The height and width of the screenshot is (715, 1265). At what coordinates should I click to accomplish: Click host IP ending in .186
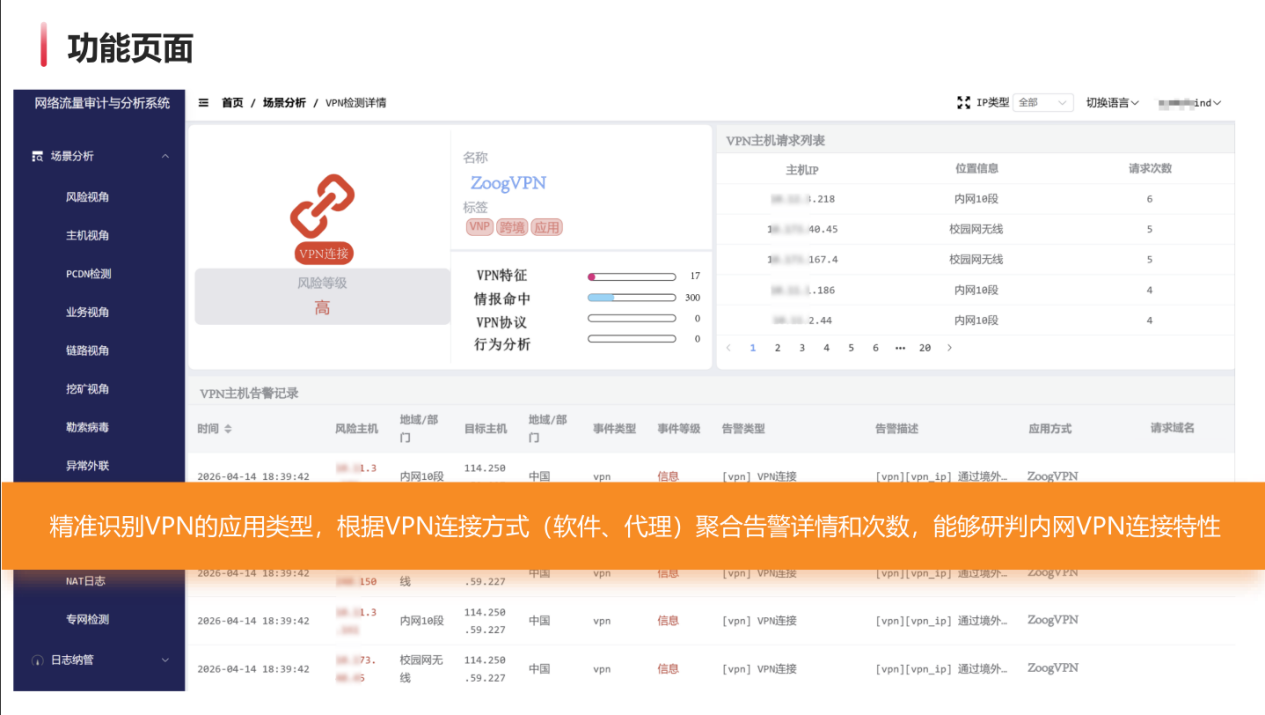[x=802, y=290]
